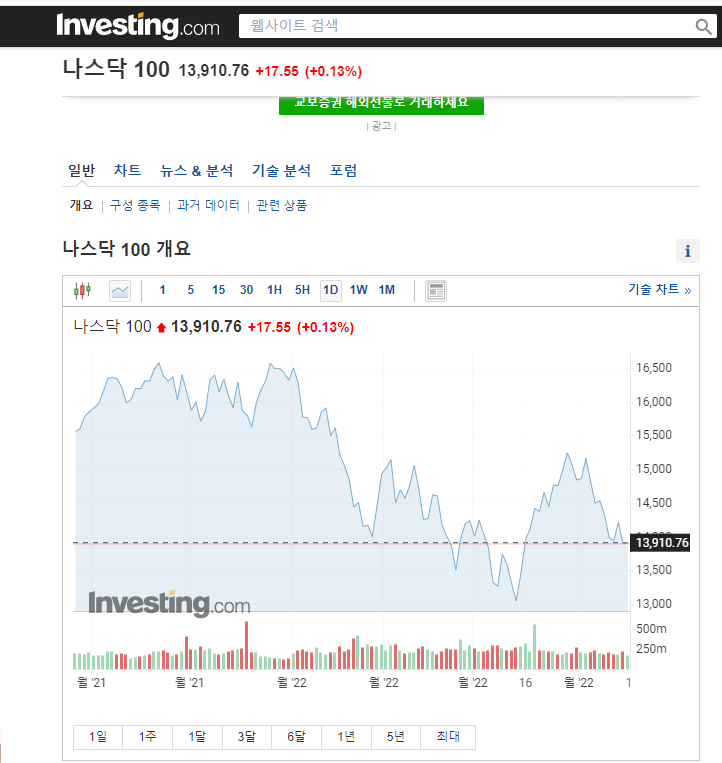Click the blue info icon
The height and width of the screenshot is (763, 722).
pos(687,251)
